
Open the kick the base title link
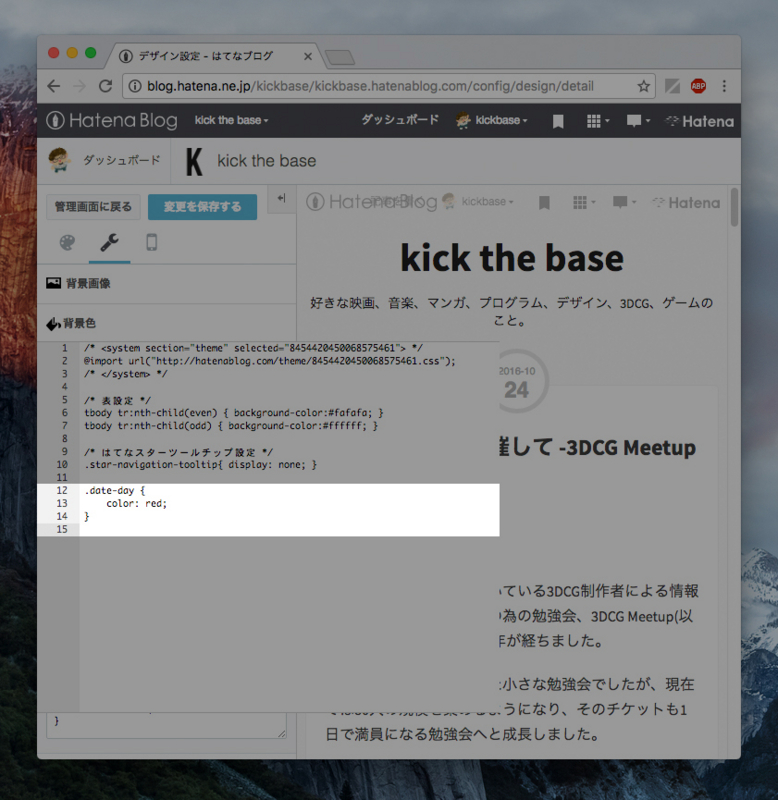(x=266, y=161)
